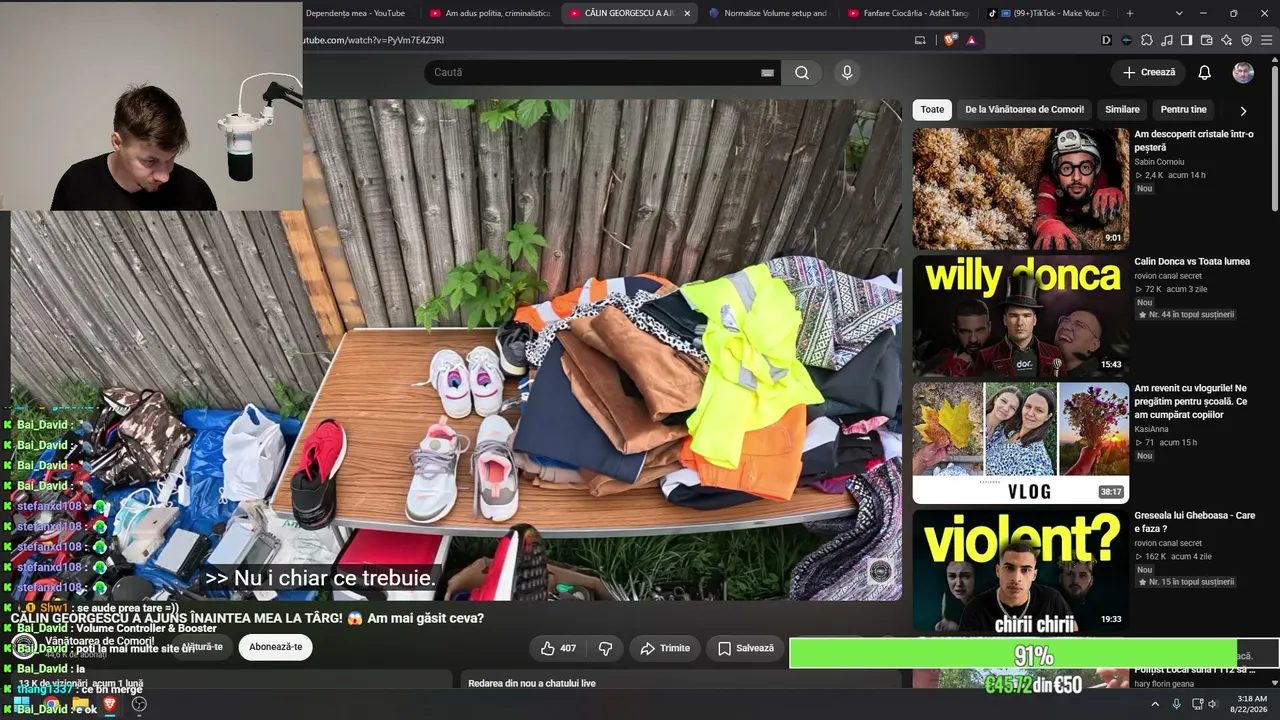Click the Abonează-te subscribe button
Screen dimensions: 1280x720
(275, 647)
